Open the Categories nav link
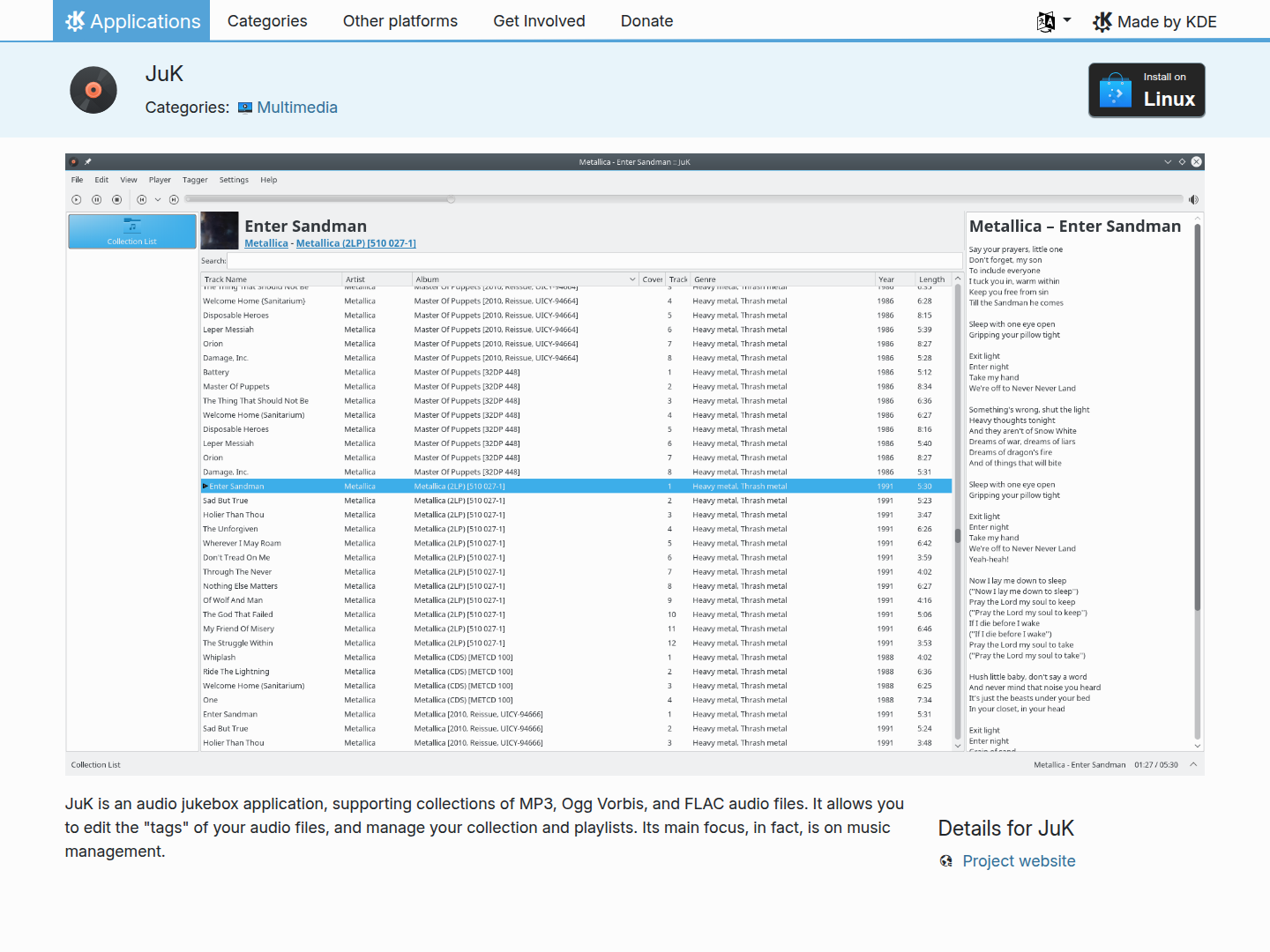This screenshot has width=1270, height=952. coord(267,21)
